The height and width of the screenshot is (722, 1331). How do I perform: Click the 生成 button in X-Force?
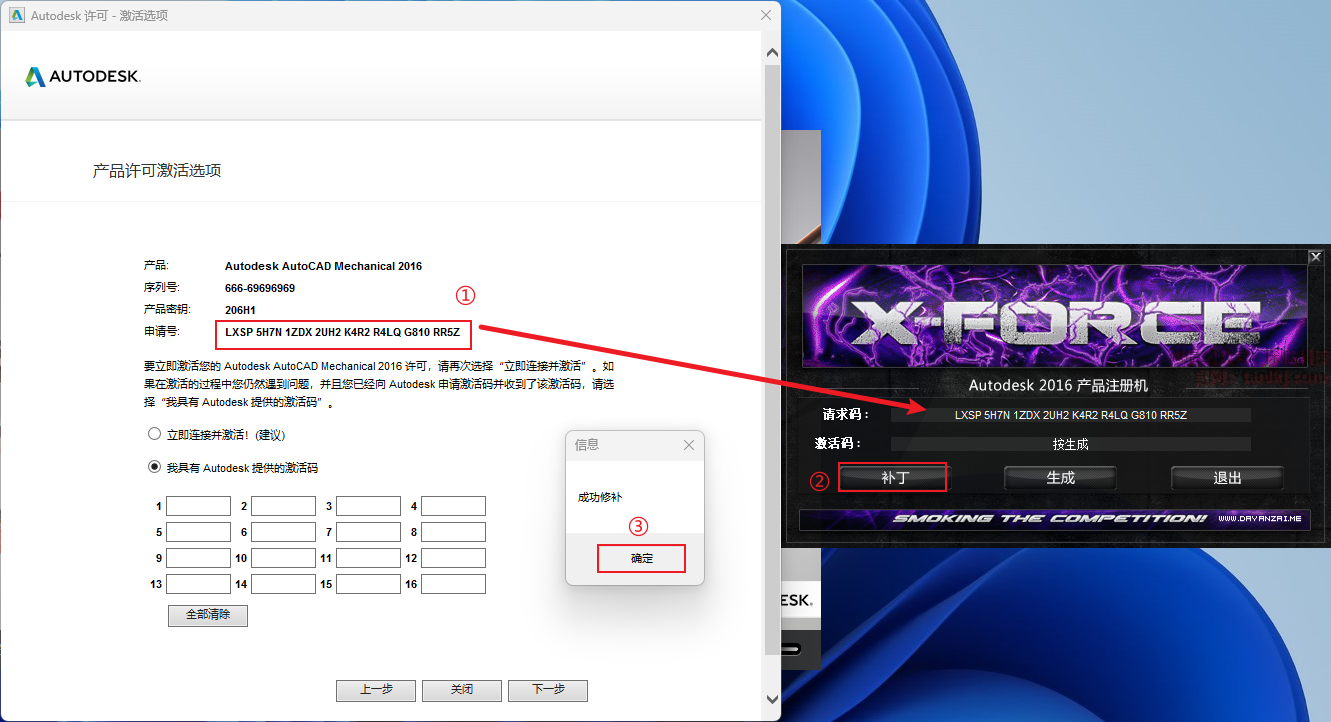click(x=1060, y=478)
